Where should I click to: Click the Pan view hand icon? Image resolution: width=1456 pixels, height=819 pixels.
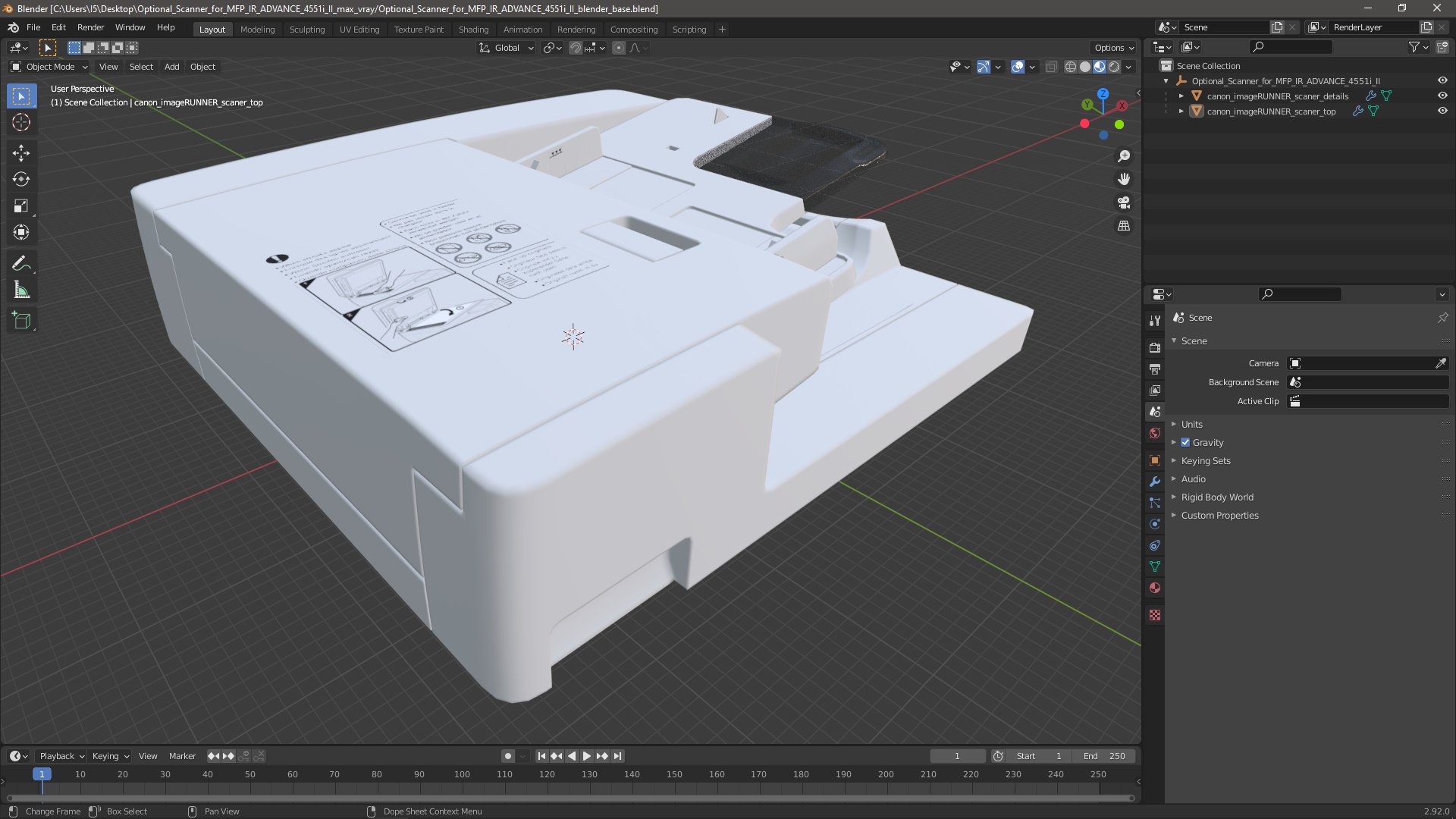coord(1124,179)
